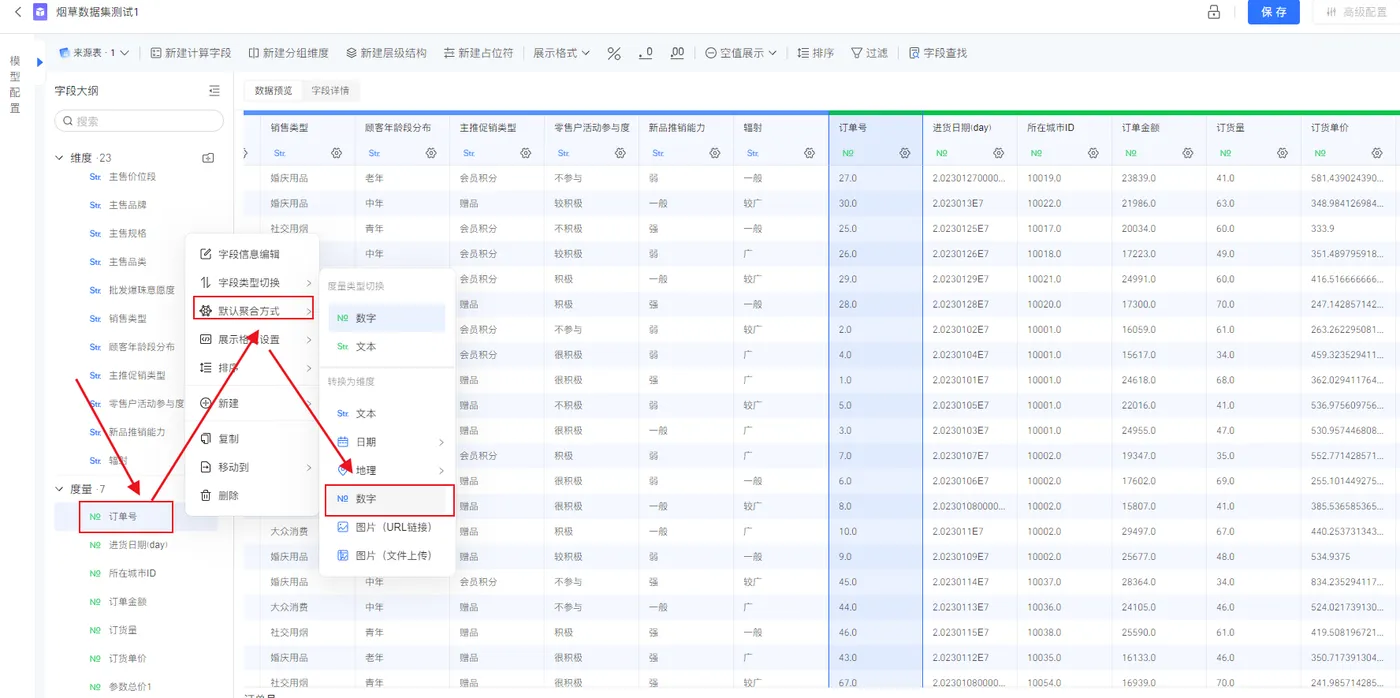Choose 复制 in the context menu
This screenshot has height=698, width=1400.
point(252,439)
